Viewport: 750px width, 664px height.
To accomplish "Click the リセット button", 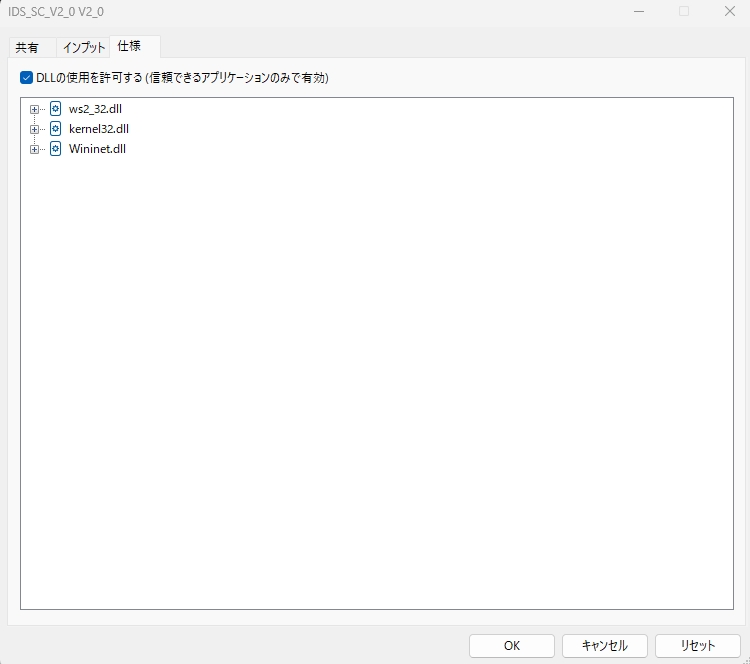I will [698, 646].
